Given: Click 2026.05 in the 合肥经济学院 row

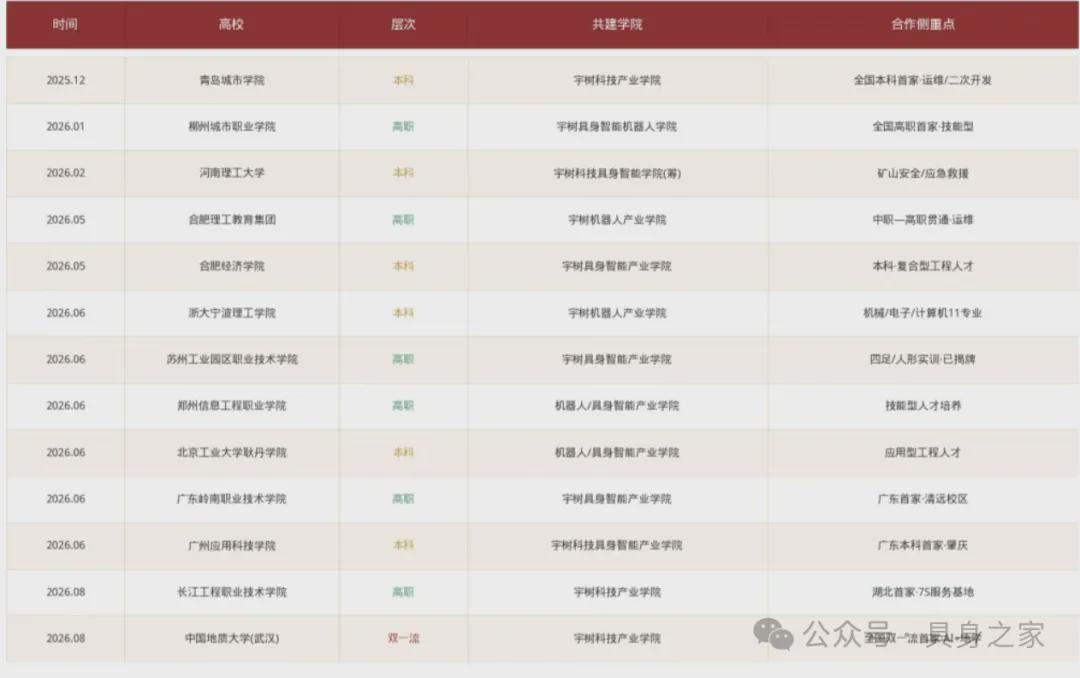Looking at the screenshot, I should click(65, 266).
